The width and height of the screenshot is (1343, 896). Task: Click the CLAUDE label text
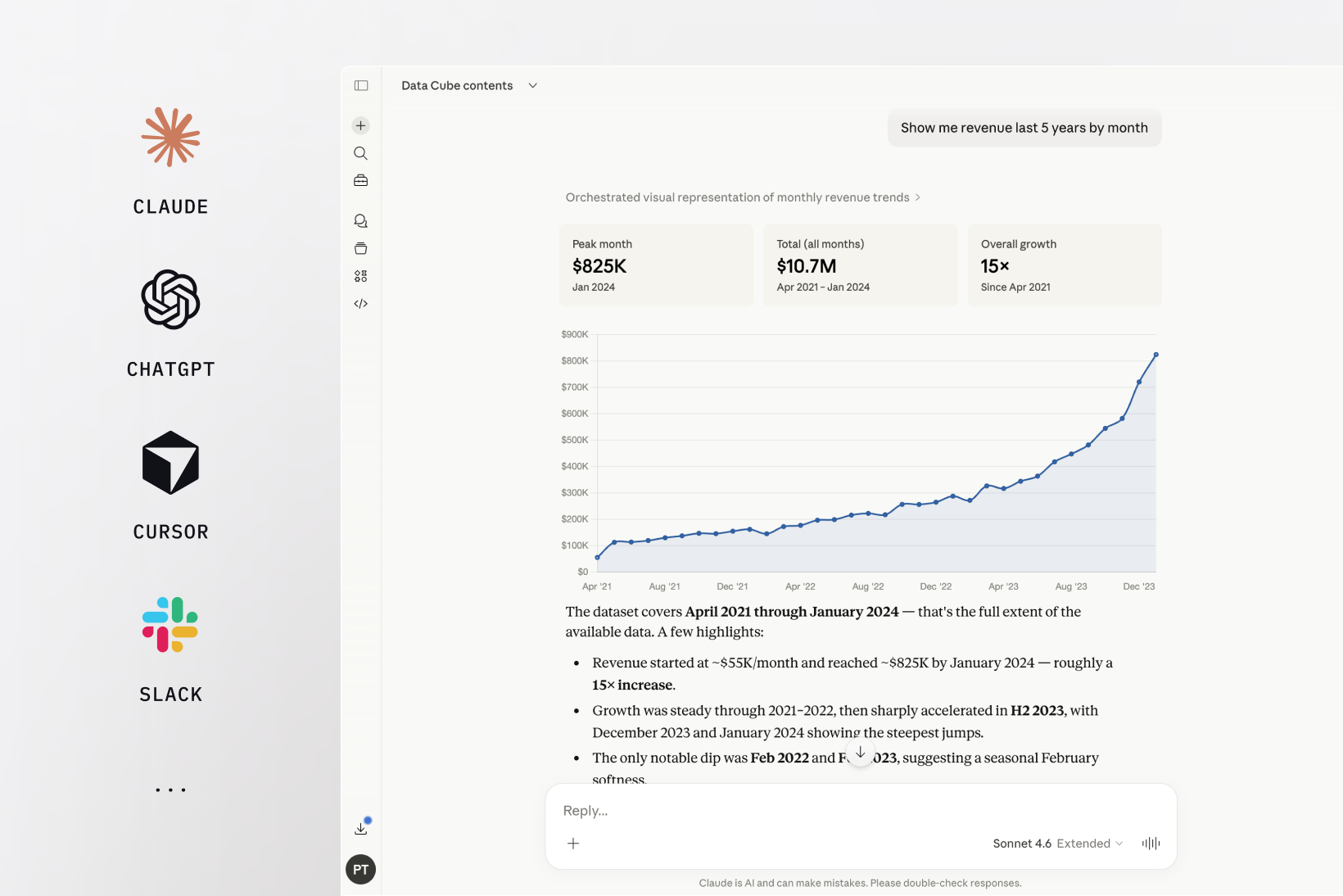tap(170, 207)
